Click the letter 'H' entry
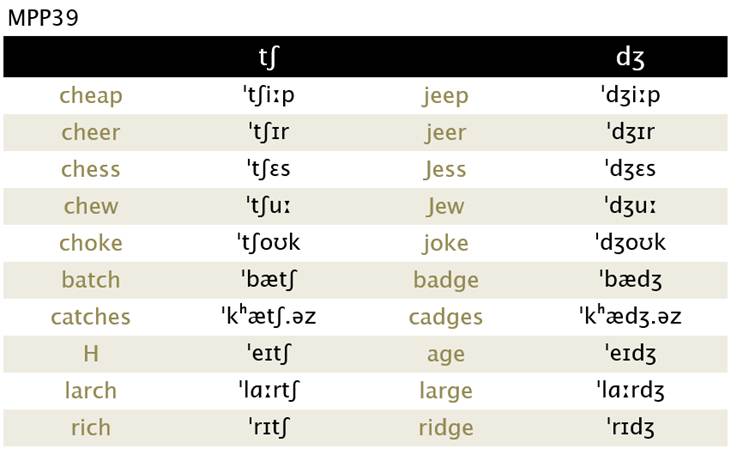 click(x=91, y=353)
